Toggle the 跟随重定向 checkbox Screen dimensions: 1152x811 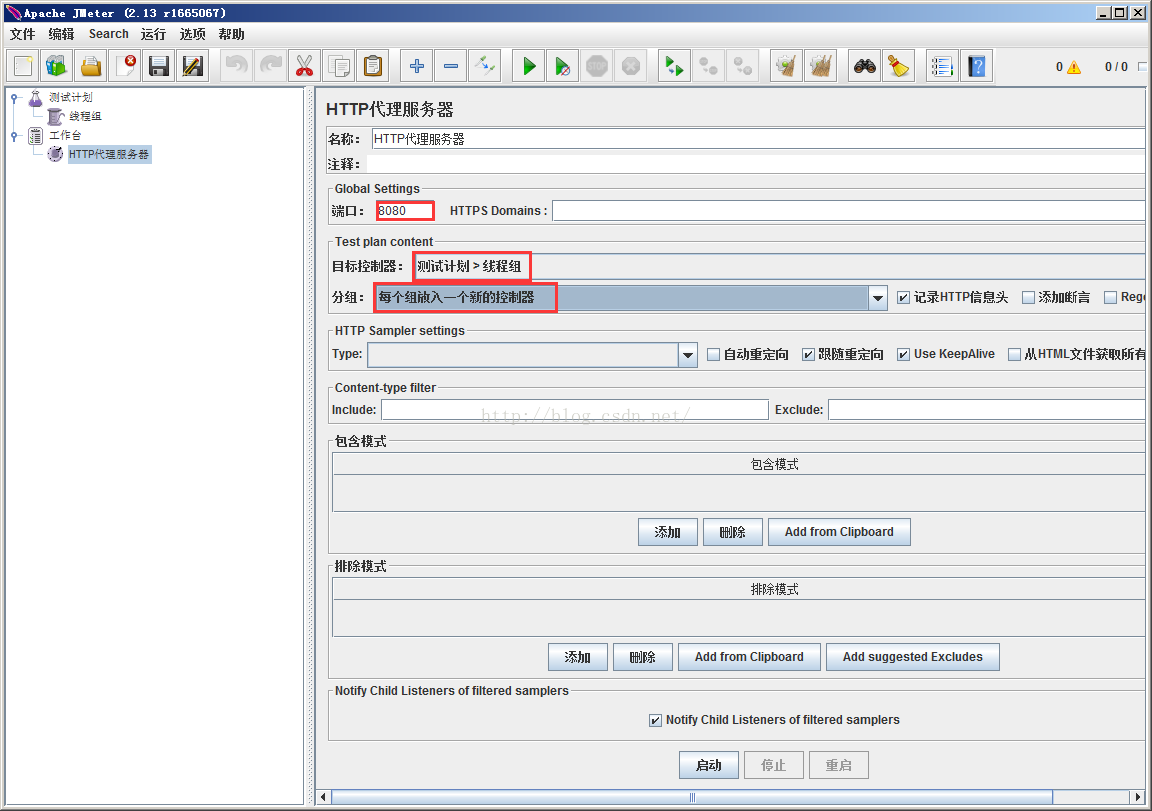808,355
